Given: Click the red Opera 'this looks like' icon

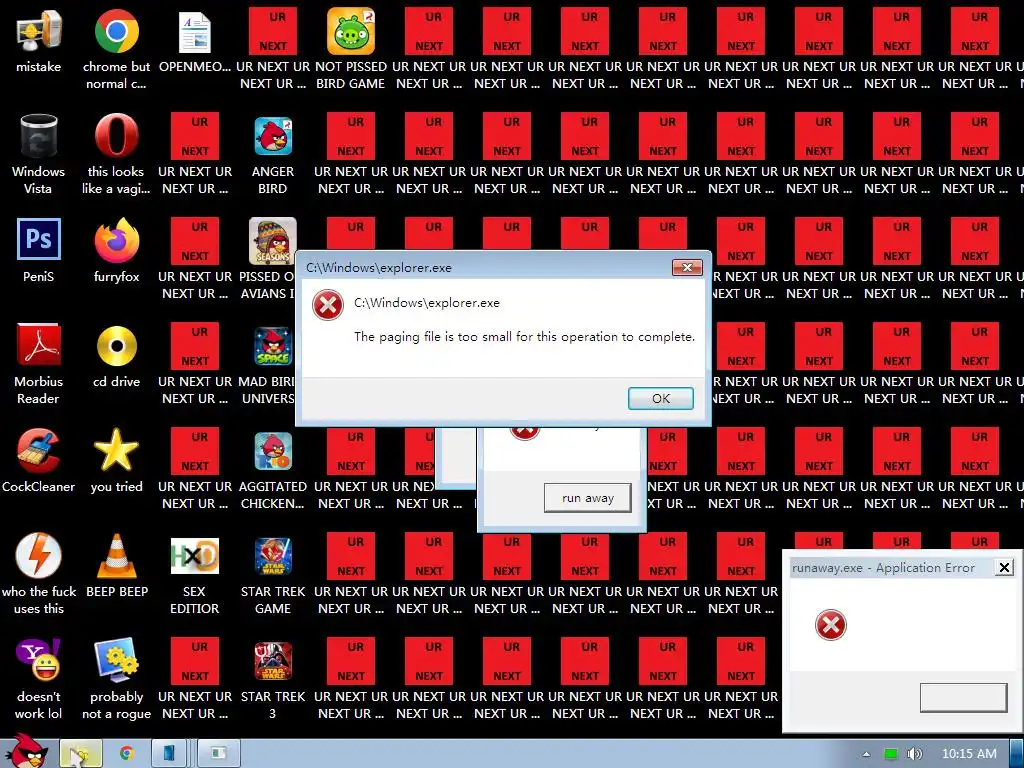Looking at the screenshot, I should (116, 136).
